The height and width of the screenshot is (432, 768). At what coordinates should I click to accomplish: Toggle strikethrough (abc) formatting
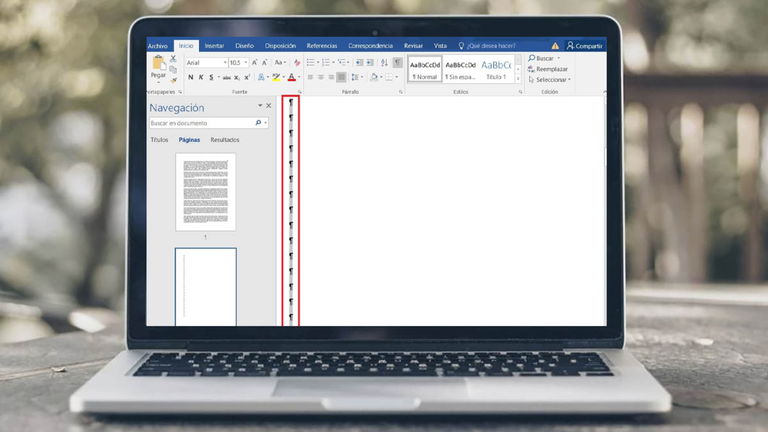226,77
